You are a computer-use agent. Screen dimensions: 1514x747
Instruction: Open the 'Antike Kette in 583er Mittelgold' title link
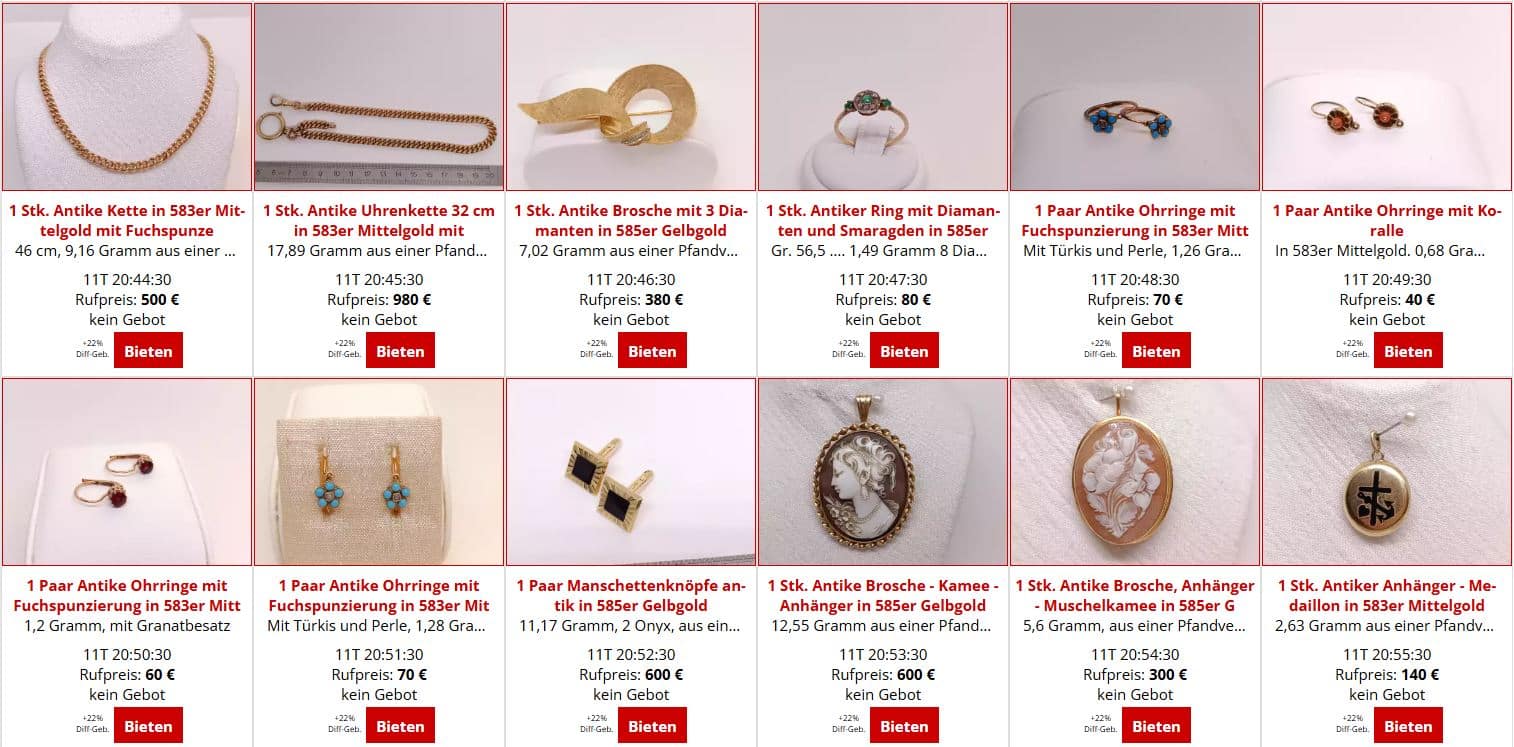(127, 220)
